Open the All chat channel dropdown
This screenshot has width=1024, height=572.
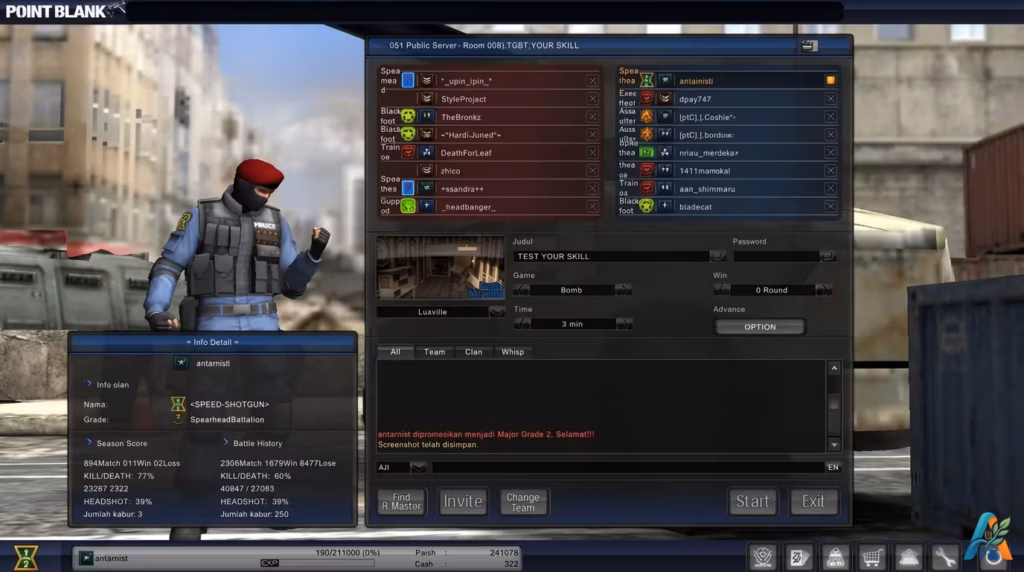coord(418,468)
